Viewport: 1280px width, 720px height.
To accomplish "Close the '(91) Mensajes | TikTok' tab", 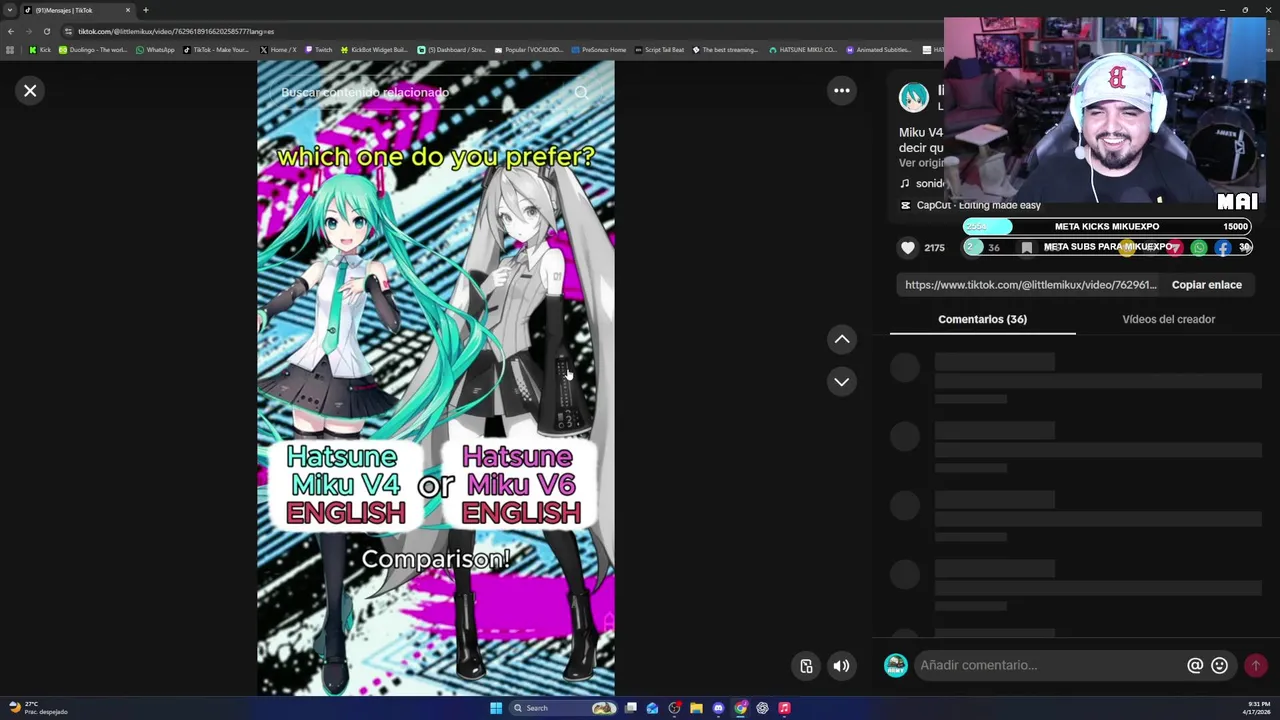I will 127,10.
